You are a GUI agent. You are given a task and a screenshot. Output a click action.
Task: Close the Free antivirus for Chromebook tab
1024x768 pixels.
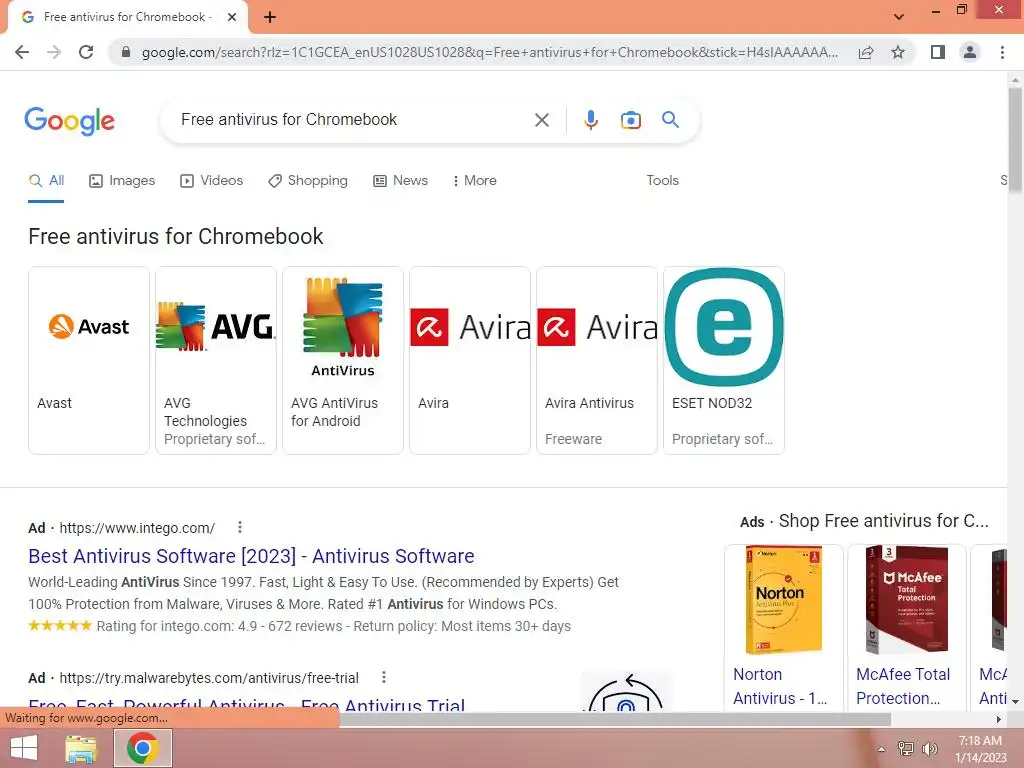tap(232, 18)
